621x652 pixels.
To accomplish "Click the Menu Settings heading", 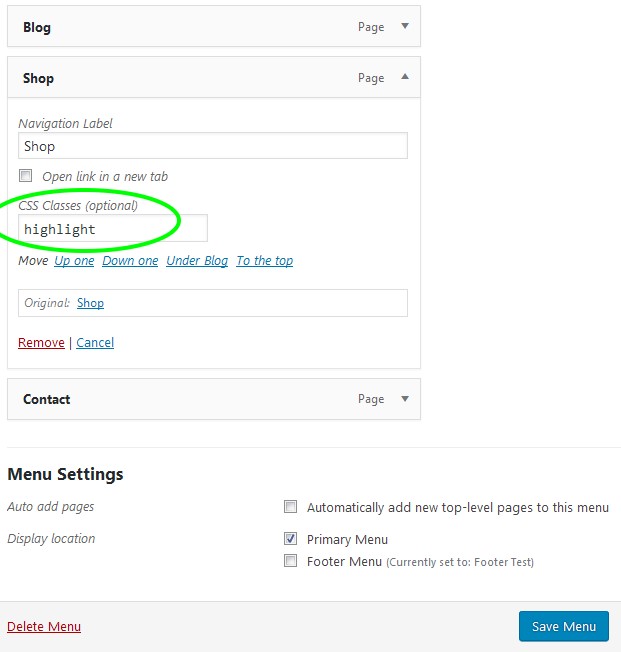I will 65,474.
